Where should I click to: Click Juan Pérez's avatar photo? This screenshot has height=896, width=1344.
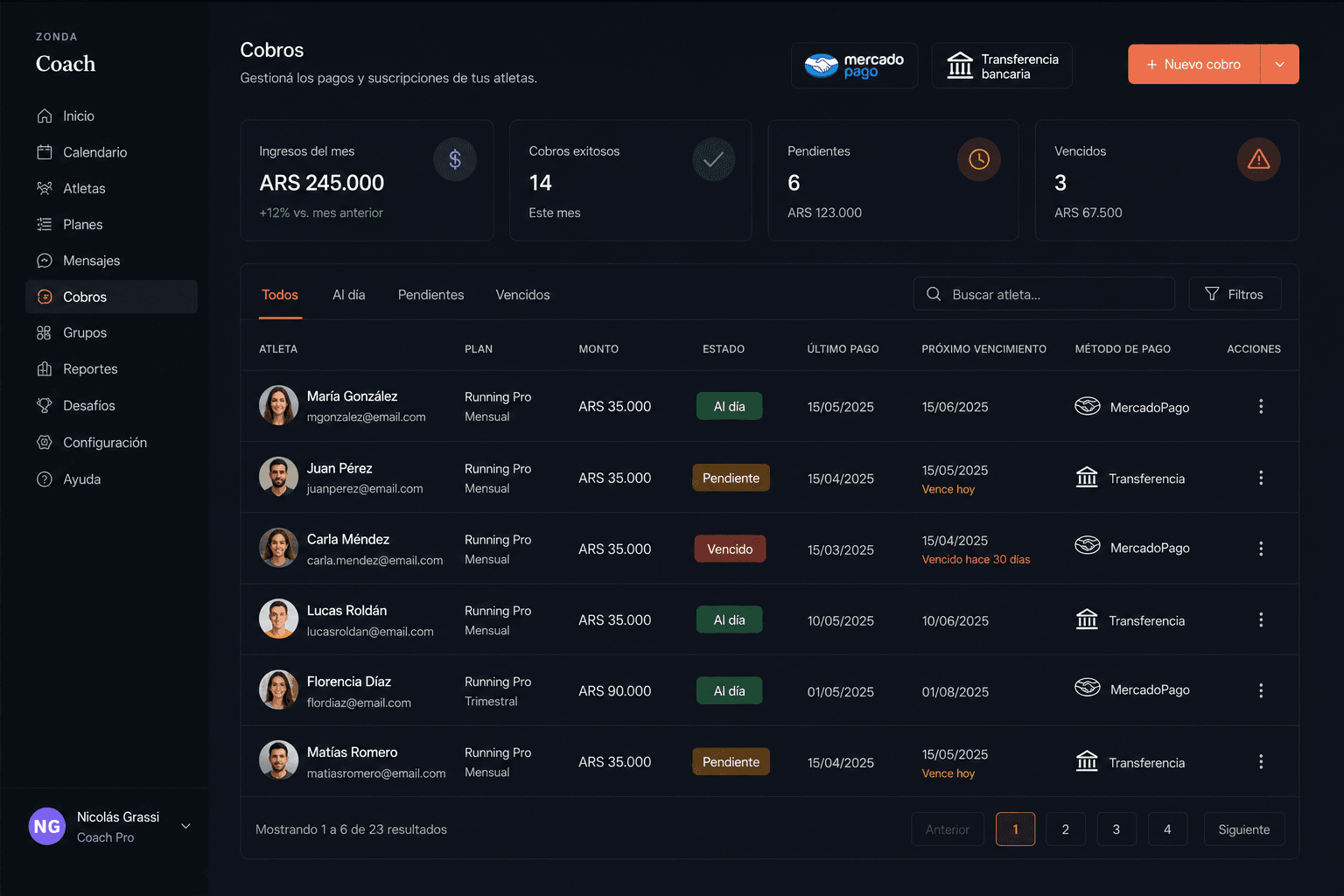[279, 478]
